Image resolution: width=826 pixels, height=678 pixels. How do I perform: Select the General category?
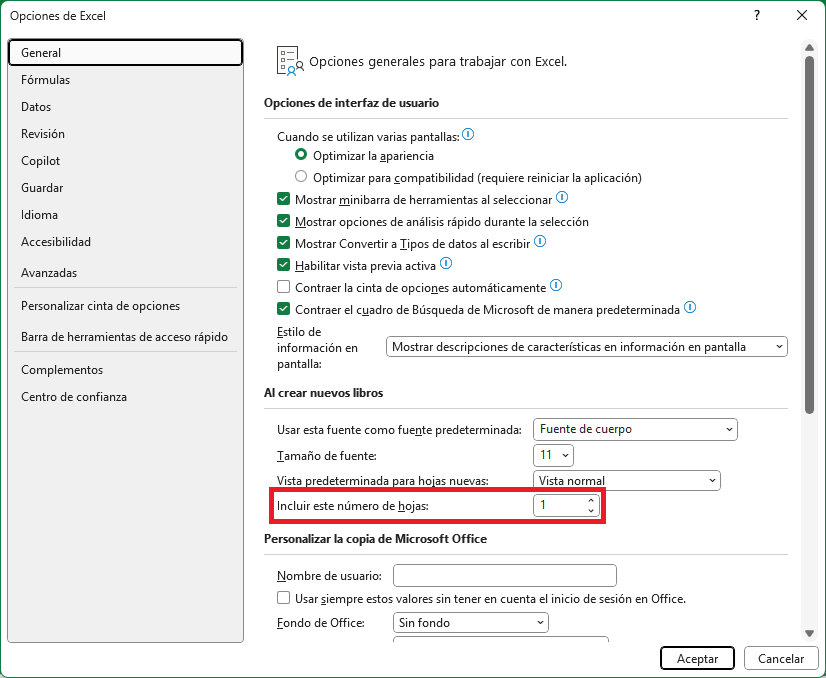pyautogui.click(x=125, y=53)
